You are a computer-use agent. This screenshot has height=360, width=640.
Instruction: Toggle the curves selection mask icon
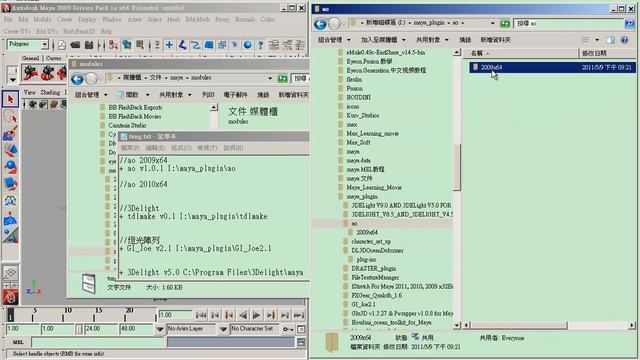pos(195,45)
